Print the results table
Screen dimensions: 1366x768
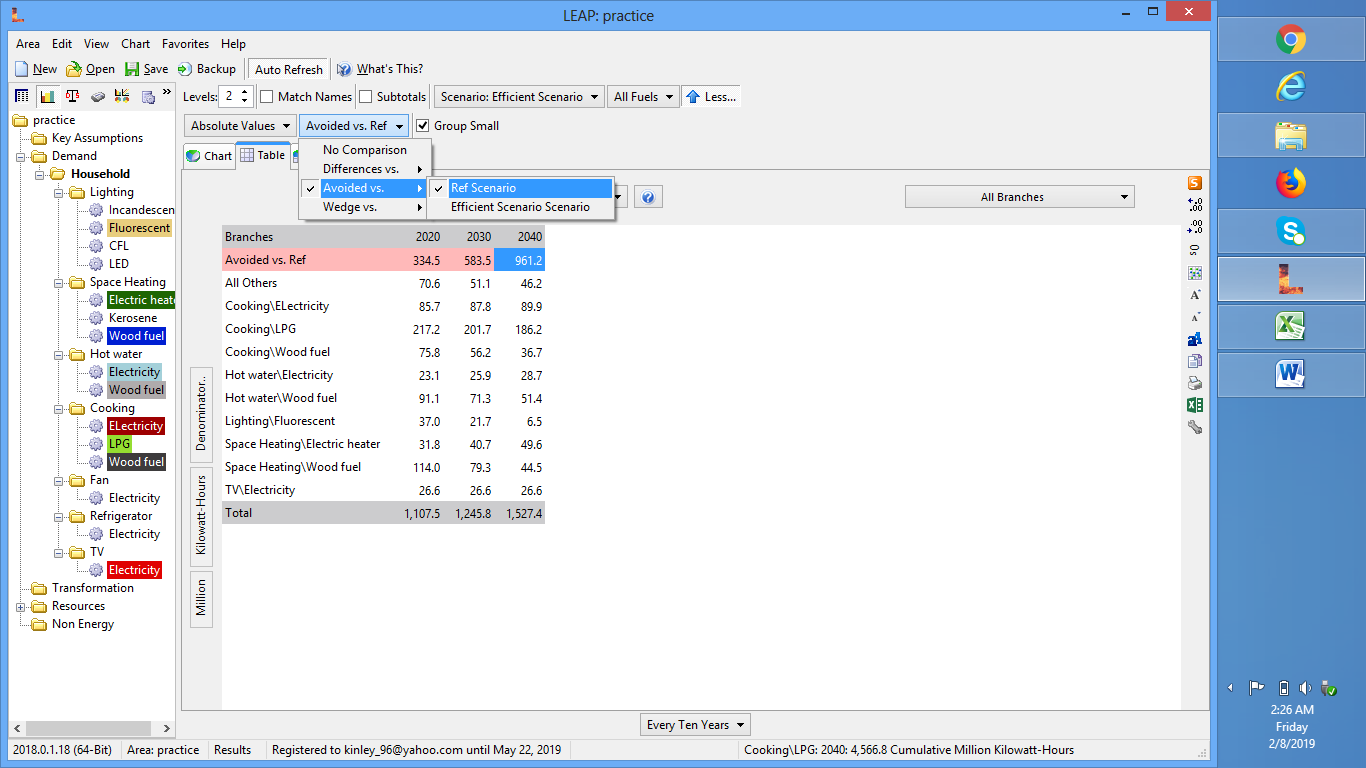pyautogui.click(x=1194, y=383)
